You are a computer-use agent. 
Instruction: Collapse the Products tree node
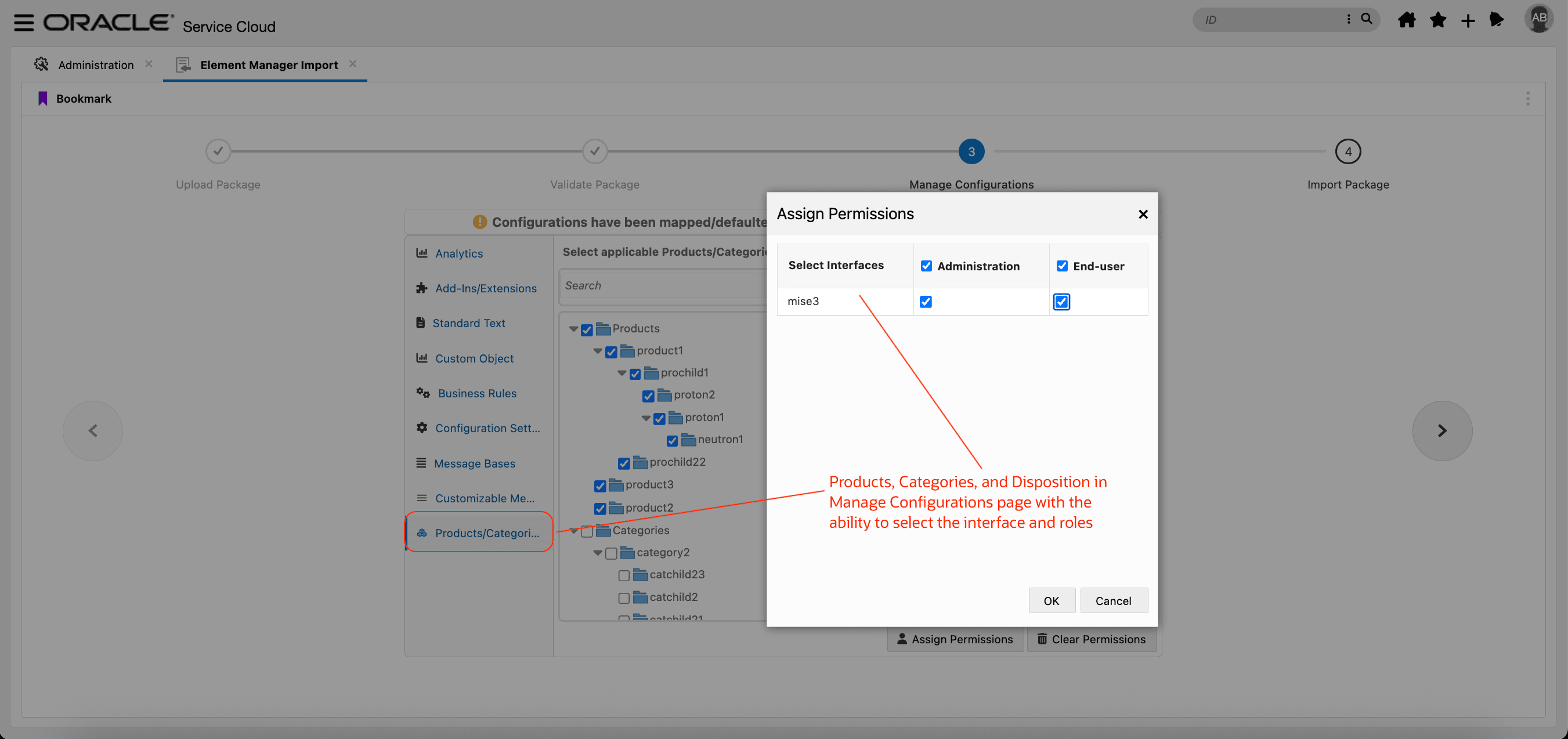point(573,328)
